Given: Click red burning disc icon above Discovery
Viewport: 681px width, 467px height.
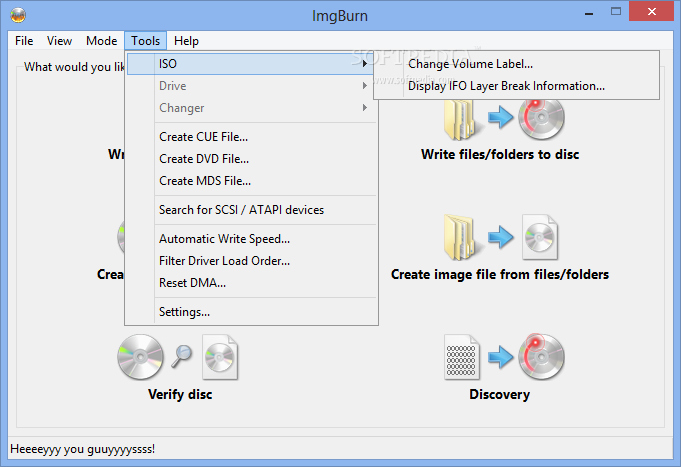Looking at the screenshot, I should [x=541, y=357].
